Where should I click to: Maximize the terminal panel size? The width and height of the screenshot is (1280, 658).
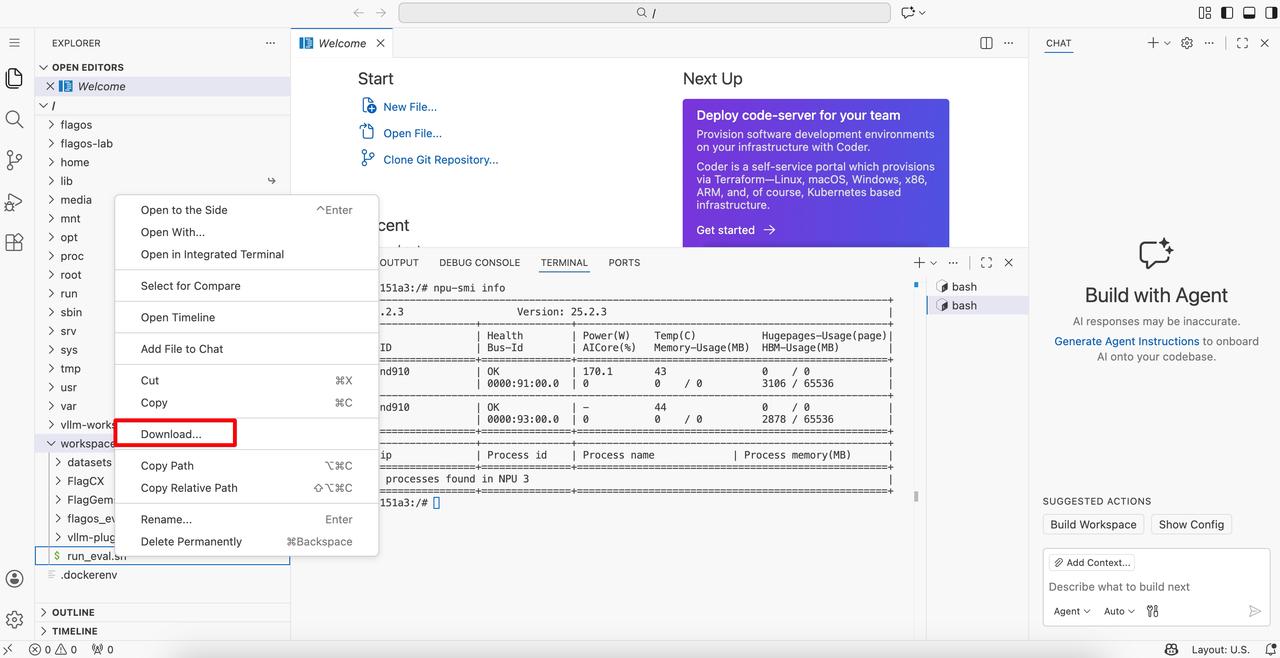pos(986,262)
